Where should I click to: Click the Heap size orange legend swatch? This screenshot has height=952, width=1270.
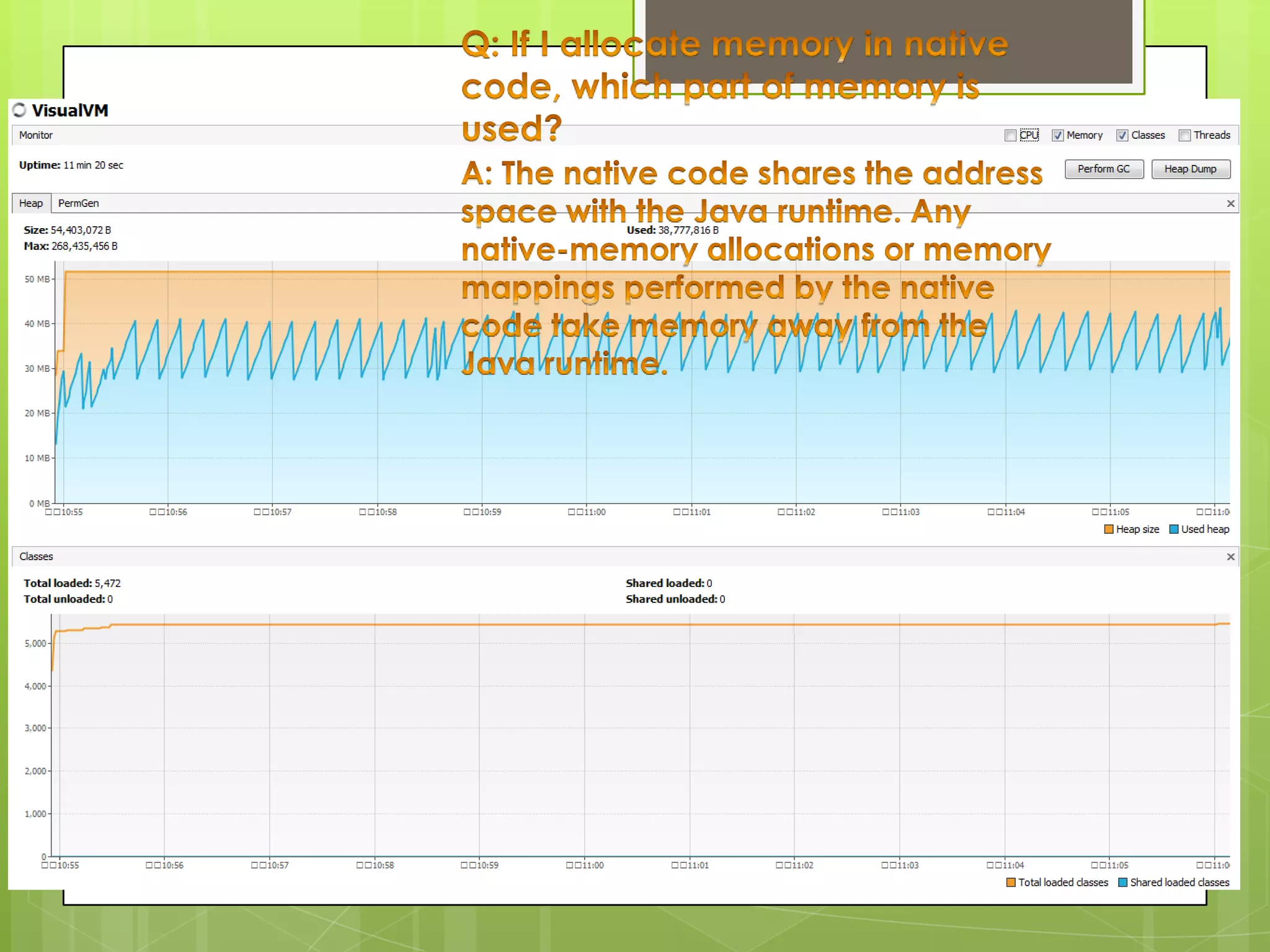coord(1109,529)
